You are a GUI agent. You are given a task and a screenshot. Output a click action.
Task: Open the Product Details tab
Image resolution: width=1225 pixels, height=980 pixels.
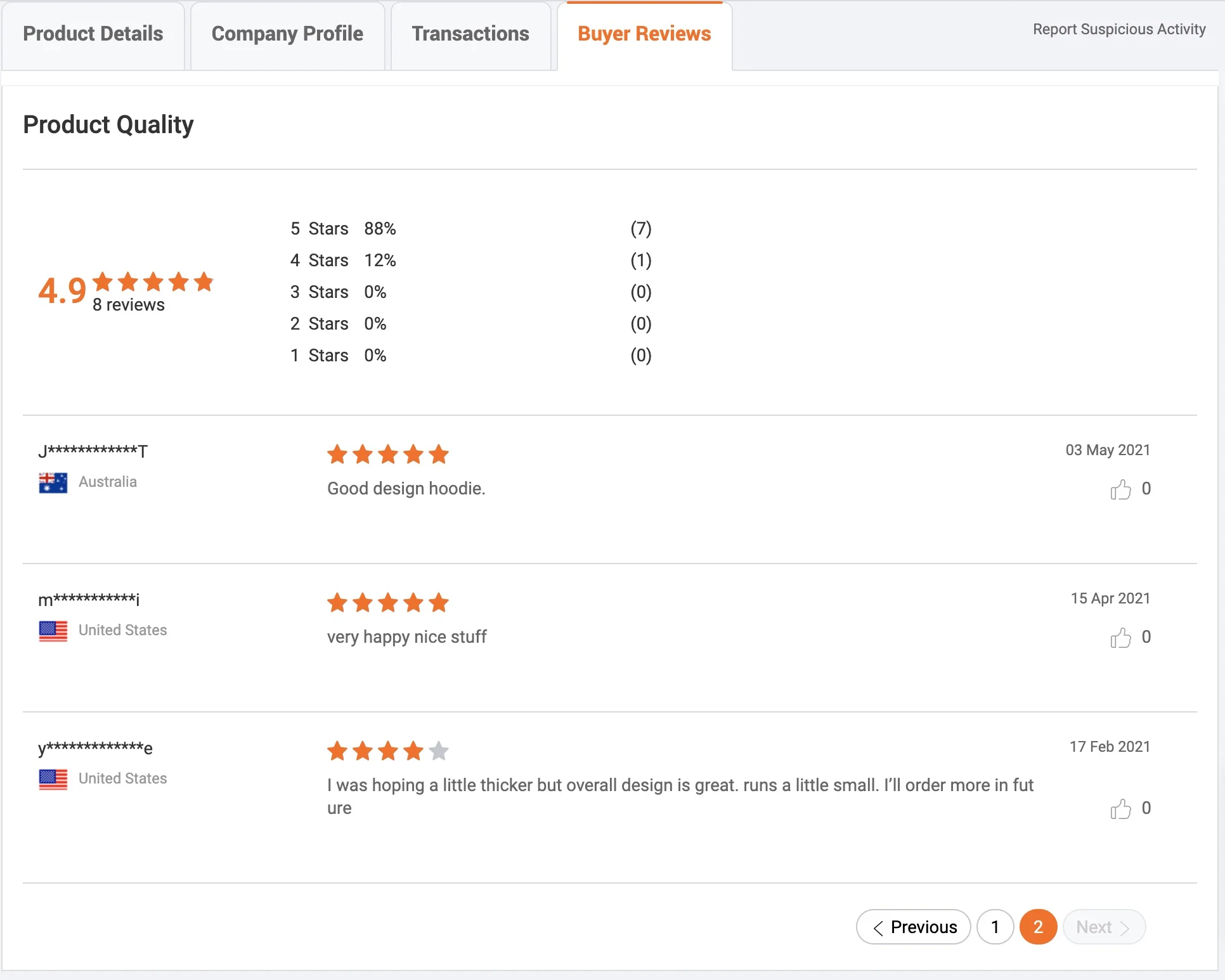click(x=93, y=34)
